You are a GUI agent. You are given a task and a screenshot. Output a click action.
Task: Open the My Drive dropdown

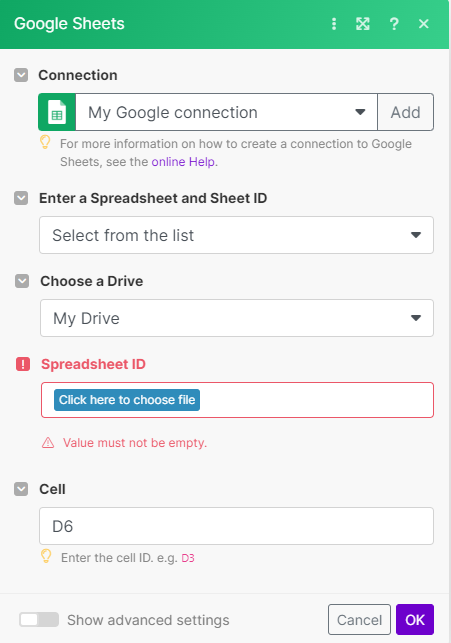pyautogui.click(x=237, y=318)
